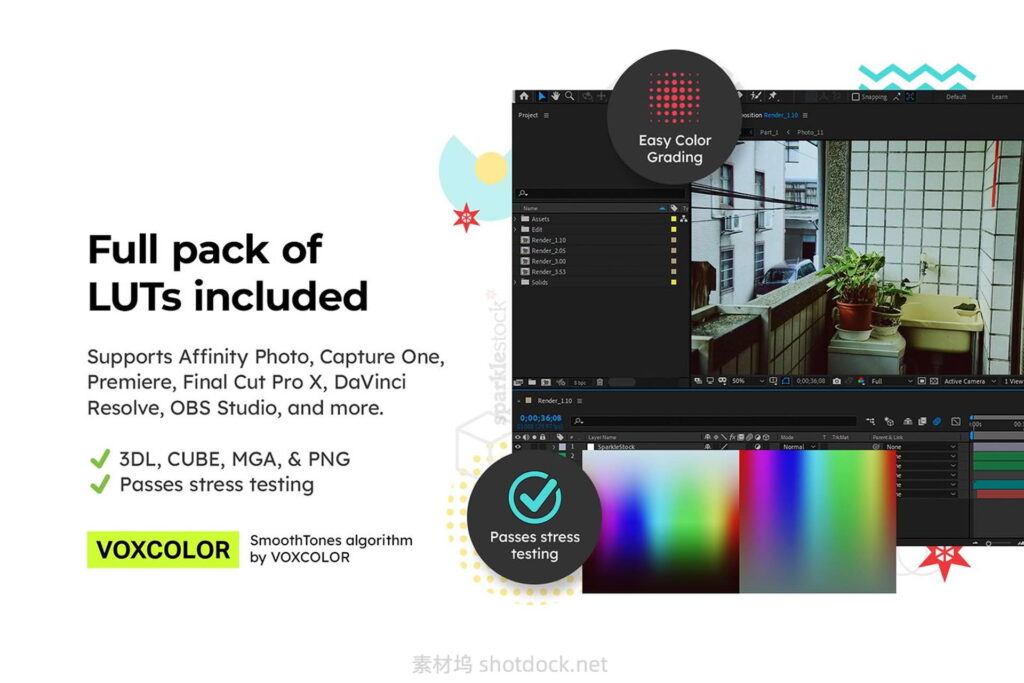Image resolution: width=1024 pixels, height=683 pixels.
Task: Click the Project panel tab
Action: click(528, 116)
